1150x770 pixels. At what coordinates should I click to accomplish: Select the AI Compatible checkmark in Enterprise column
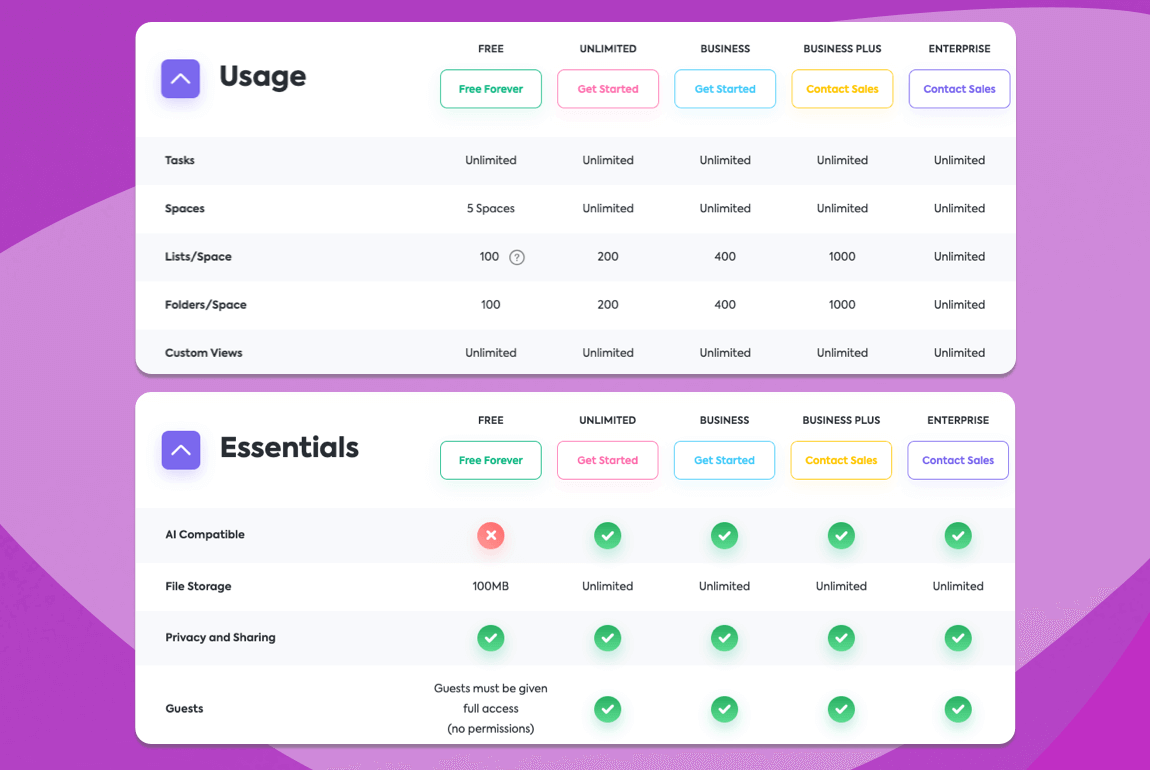pos(958,535)
